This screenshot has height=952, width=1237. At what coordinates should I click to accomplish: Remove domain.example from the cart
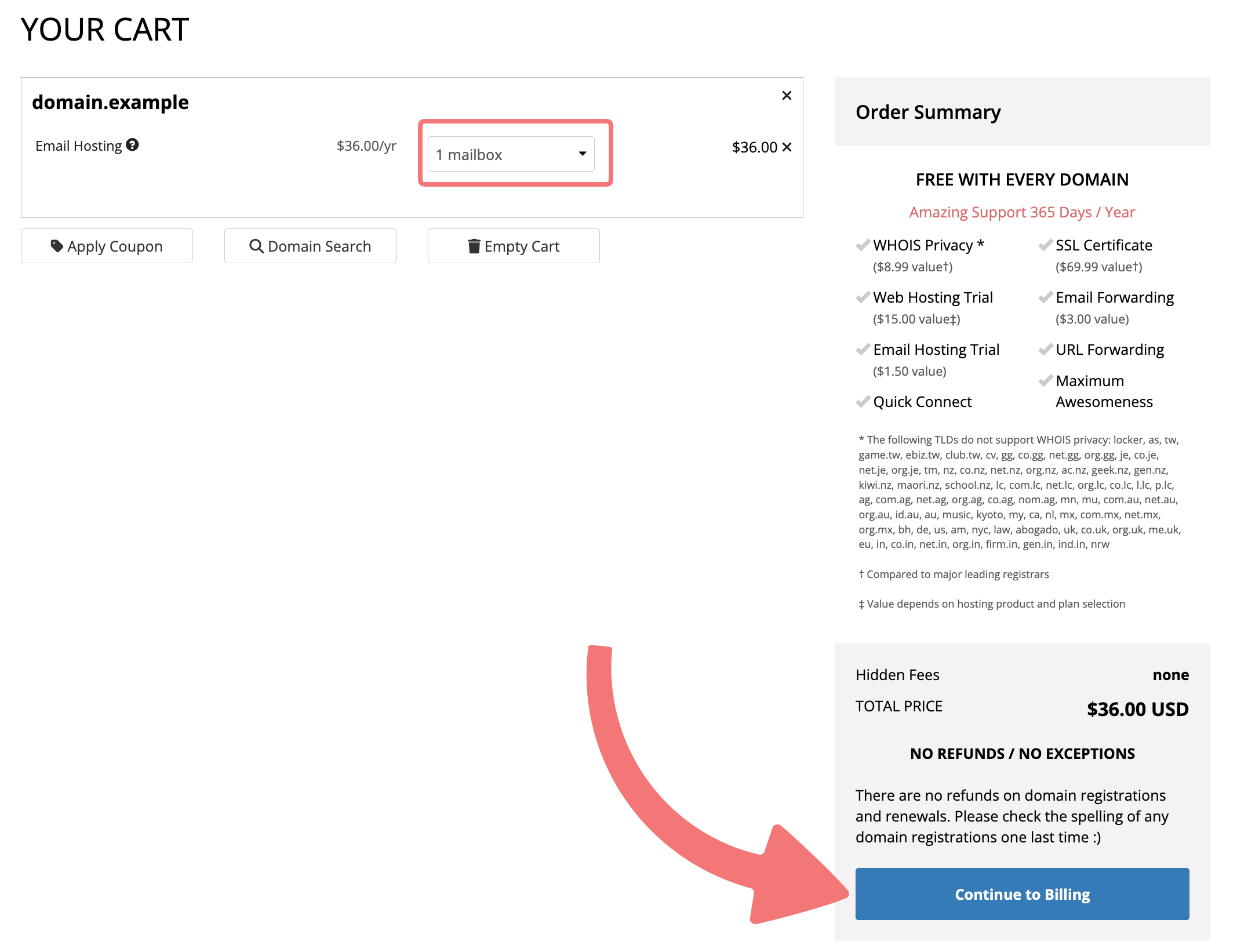787,96
